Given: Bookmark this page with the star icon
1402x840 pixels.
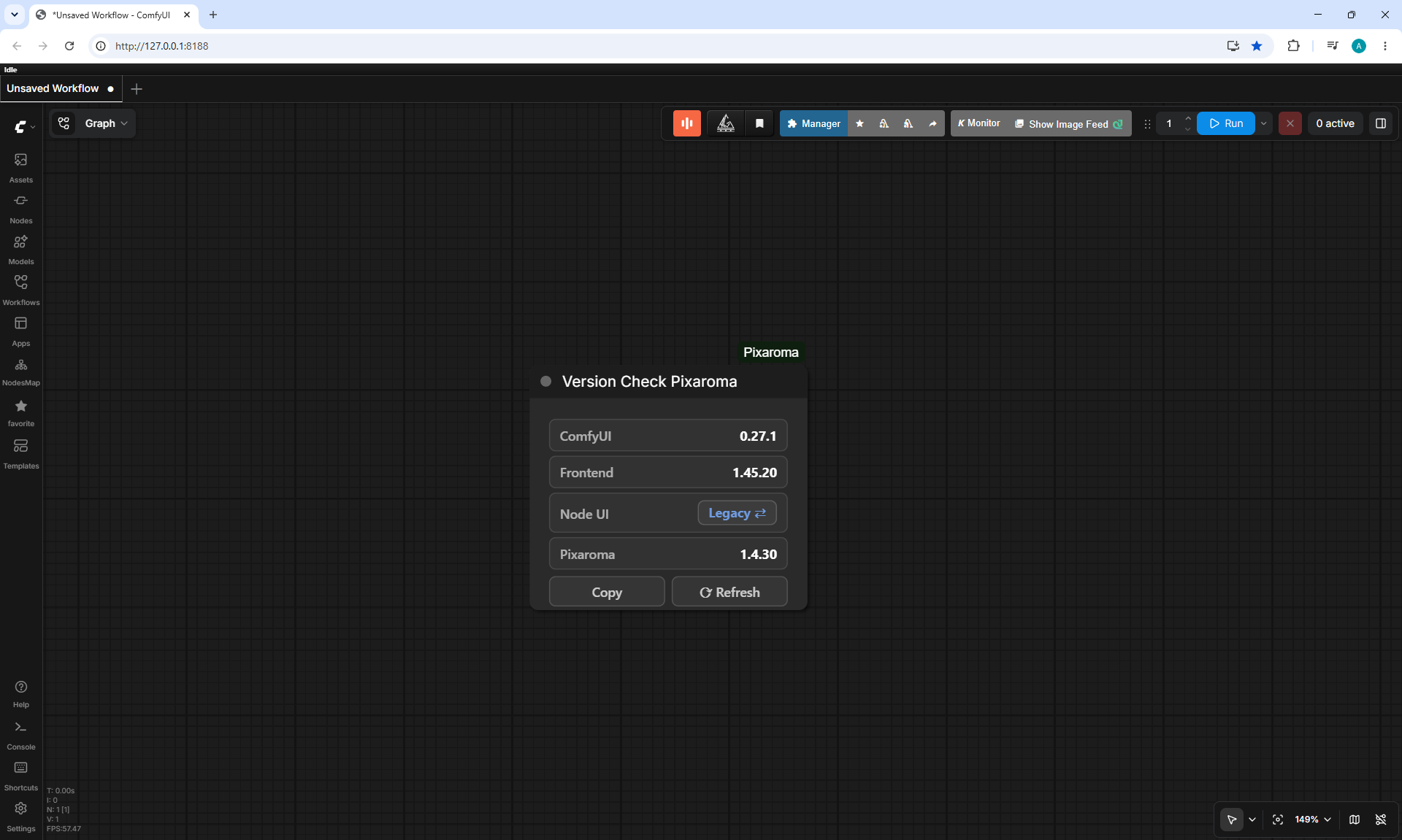Looking at the screenshot, I should [x=1257, y=46].
